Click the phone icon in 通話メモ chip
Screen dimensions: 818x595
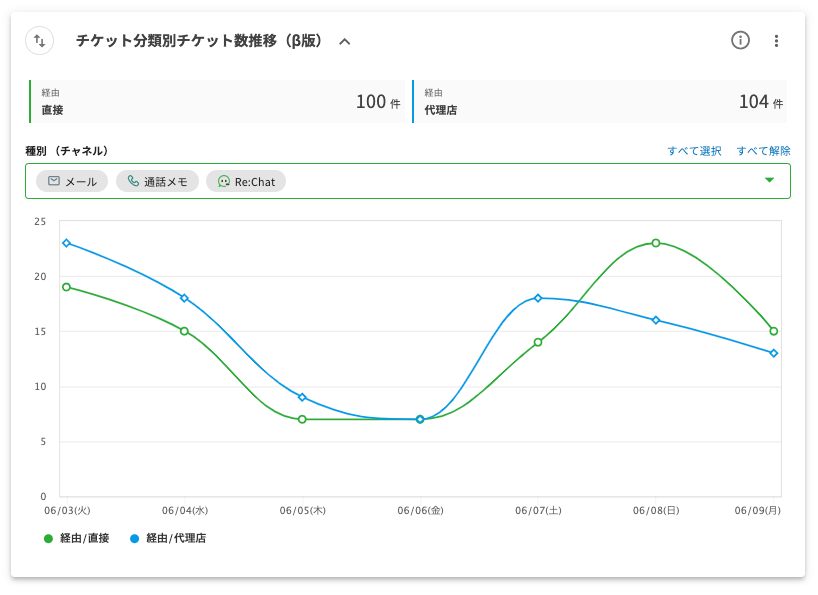(133, 182)
